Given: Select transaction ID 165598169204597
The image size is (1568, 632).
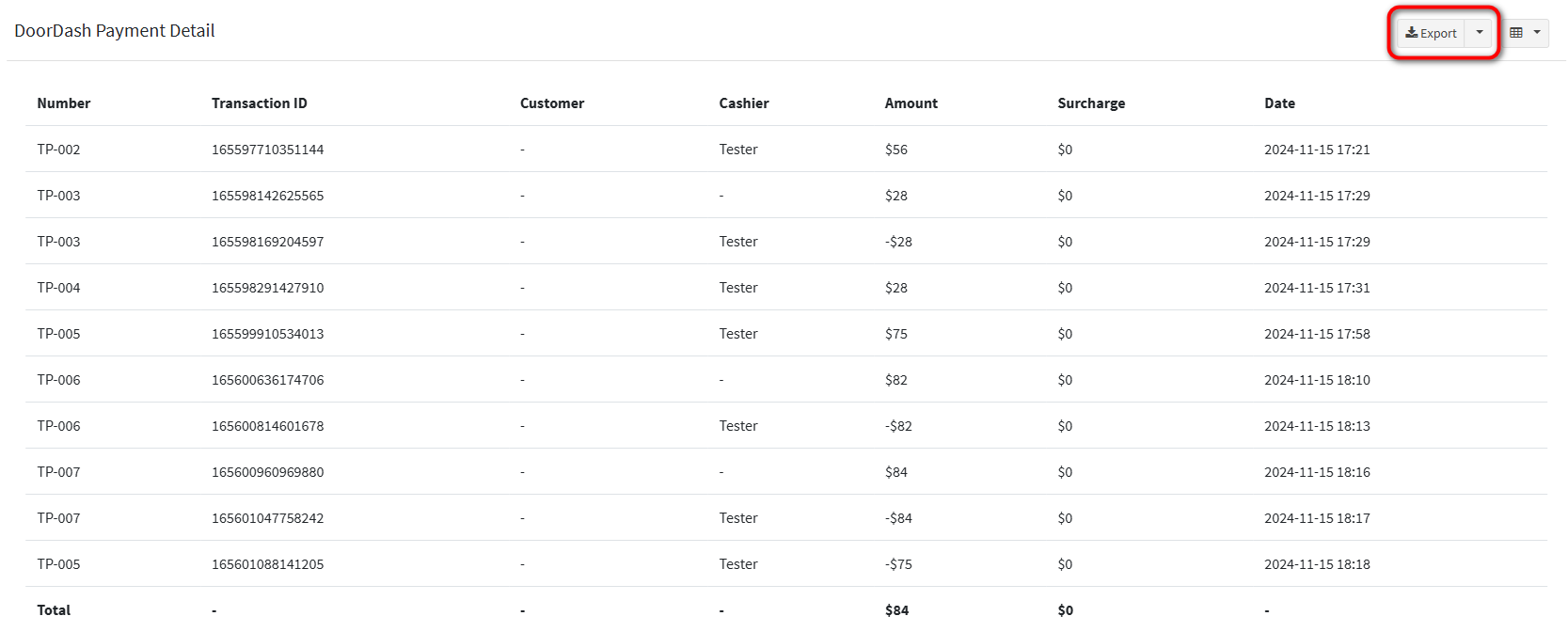Looking at the screenshot, I should pyautogui.click(x=267, y=242).
